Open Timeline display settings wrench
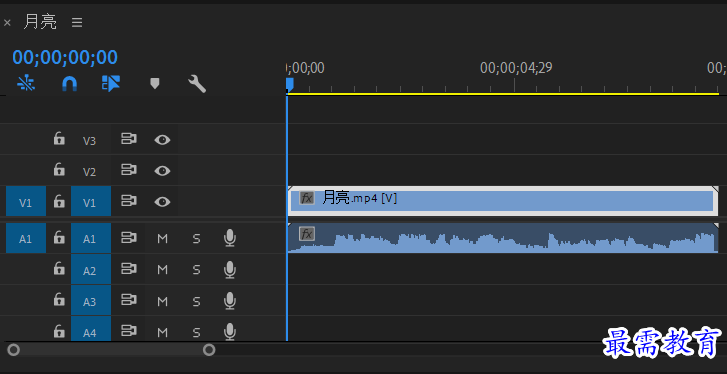Screen dimensions: 727x374 (197, 84)
